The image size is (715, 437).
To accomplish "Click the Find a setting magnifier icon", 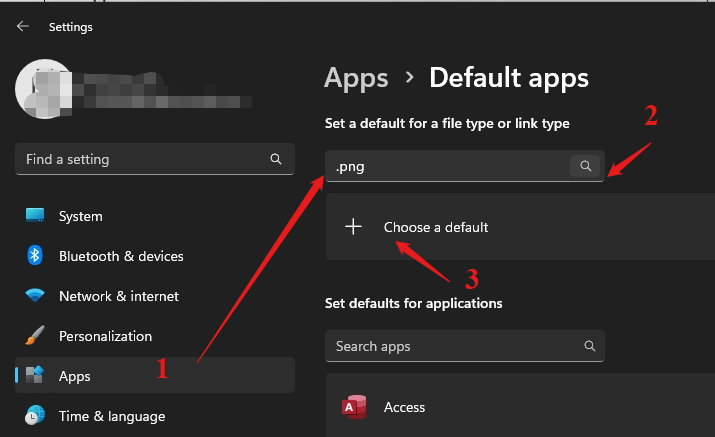I will click(275, 159).
